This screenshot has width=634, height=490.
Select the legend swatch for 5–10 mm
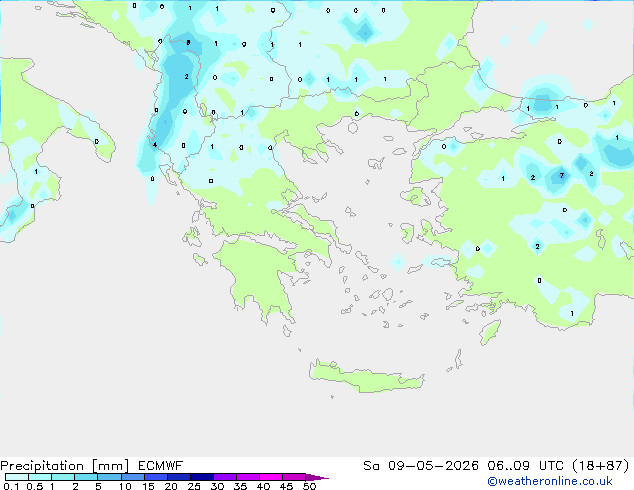(x=109, y=477)
